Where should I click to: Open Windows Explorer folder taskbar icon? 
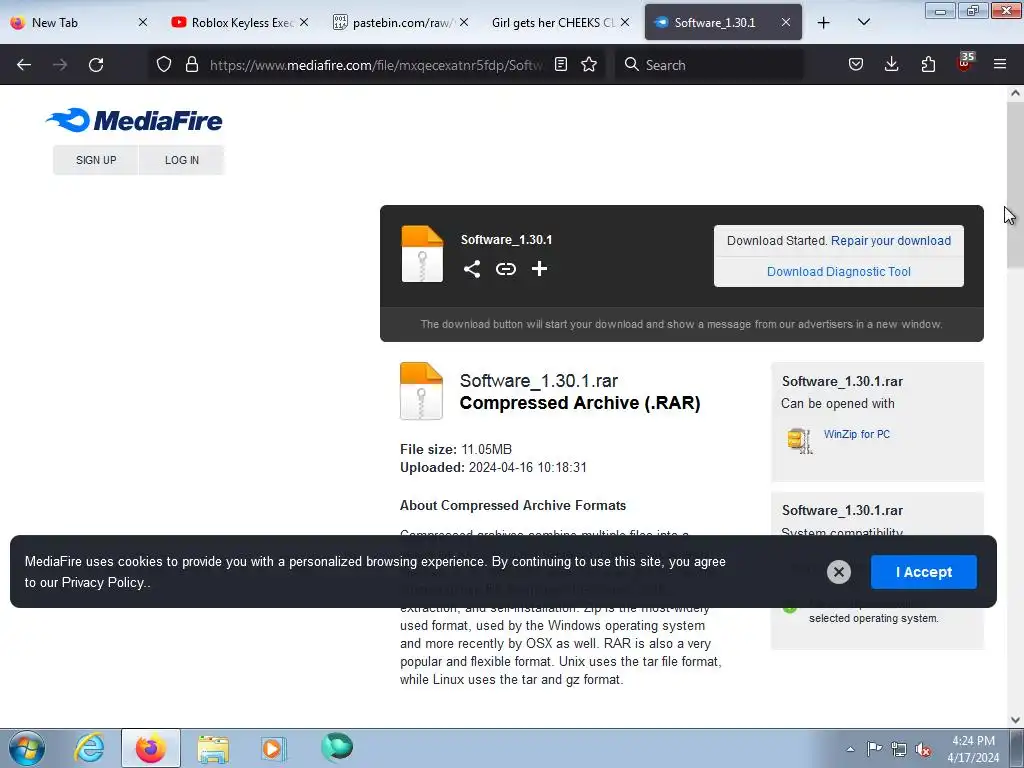tap(212, 748)
